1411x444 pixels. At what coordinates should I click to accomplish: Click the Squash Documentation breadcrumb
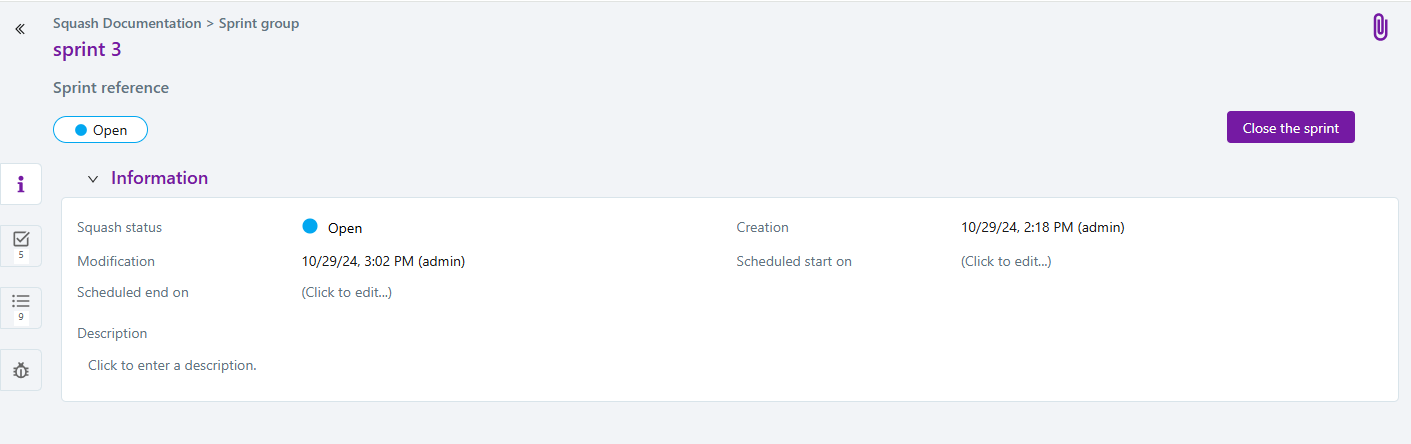tap(127, 23)
